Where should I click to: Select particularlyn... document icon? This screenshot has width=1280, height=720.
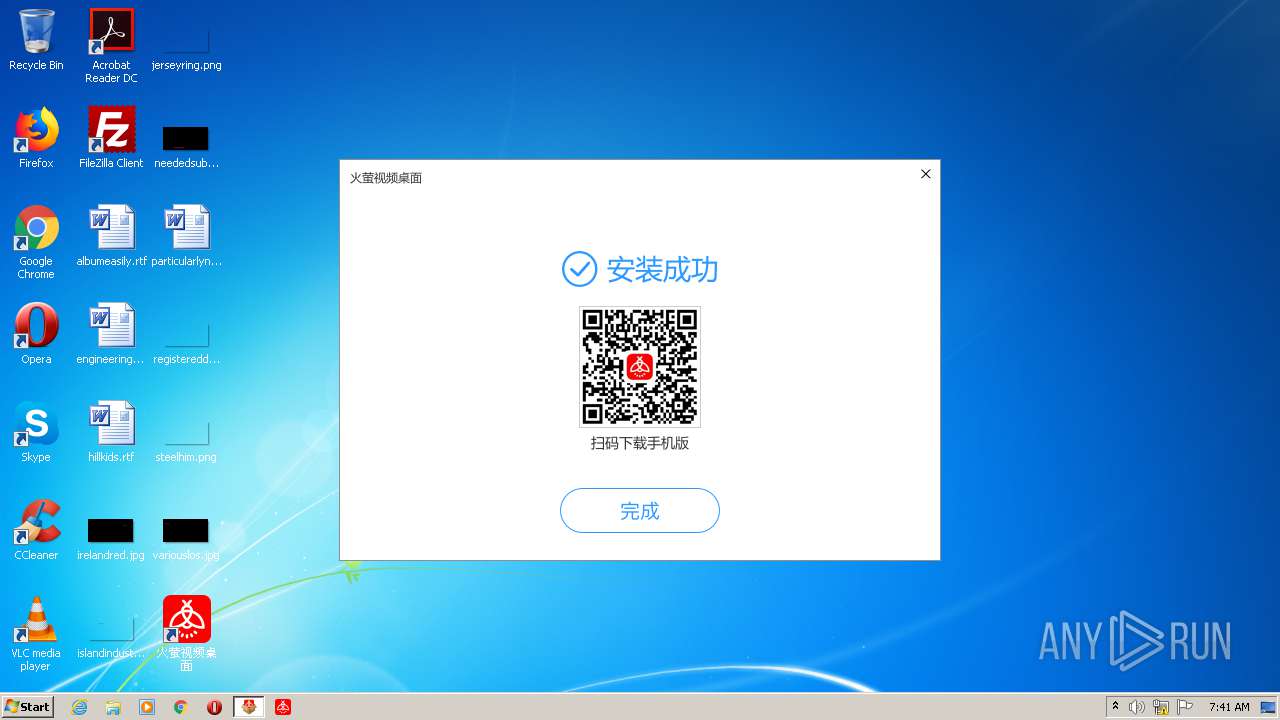[x=186, y=236]
